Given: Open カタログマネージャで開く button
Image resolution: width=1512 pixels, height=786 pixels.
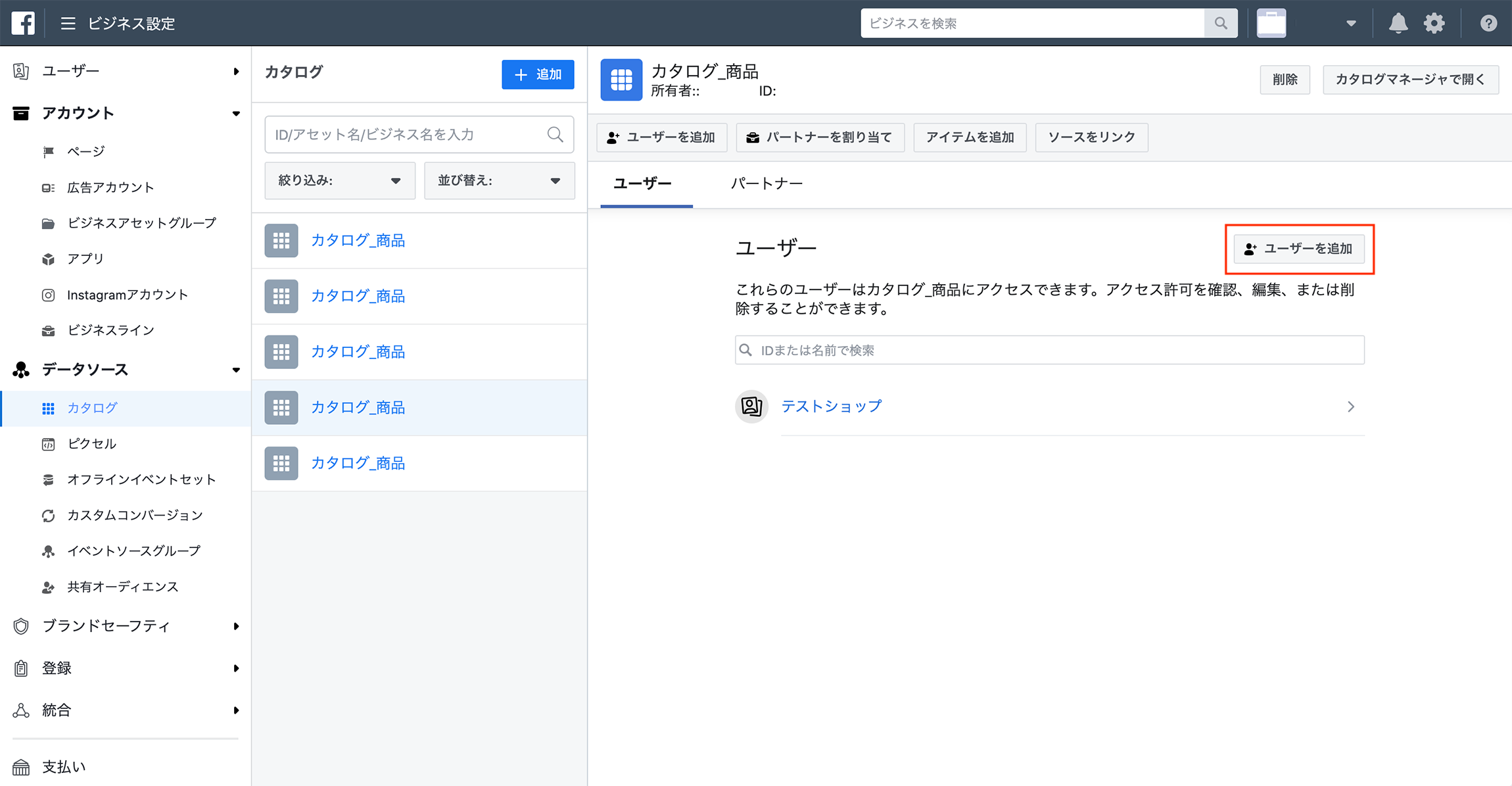Looking at the screenshot, I should pyautogui.click(x=1410, y=79).
